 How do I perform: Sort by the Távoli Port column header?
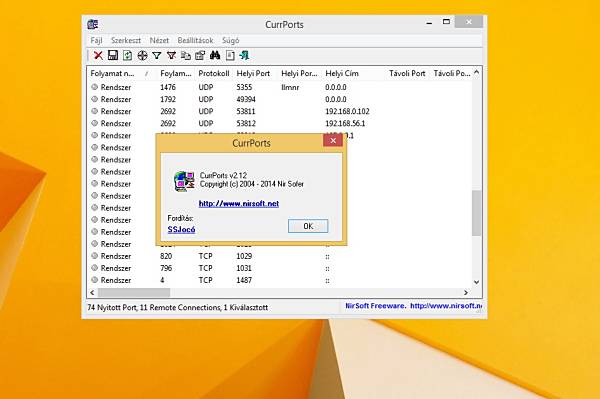click(x=407, y=73)
